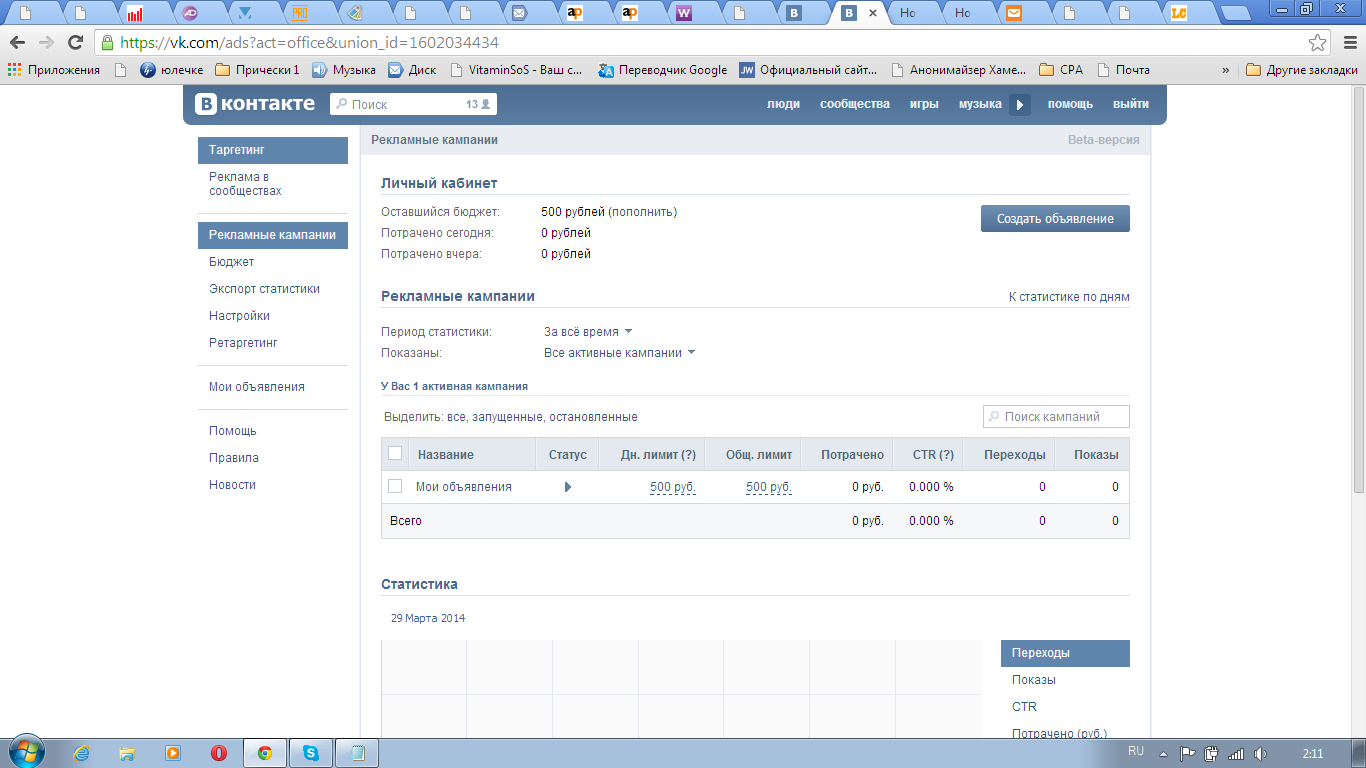1366x768 pixels.
Task: Switch to the Таргетинг section
Action: click(x=273, y=150)
